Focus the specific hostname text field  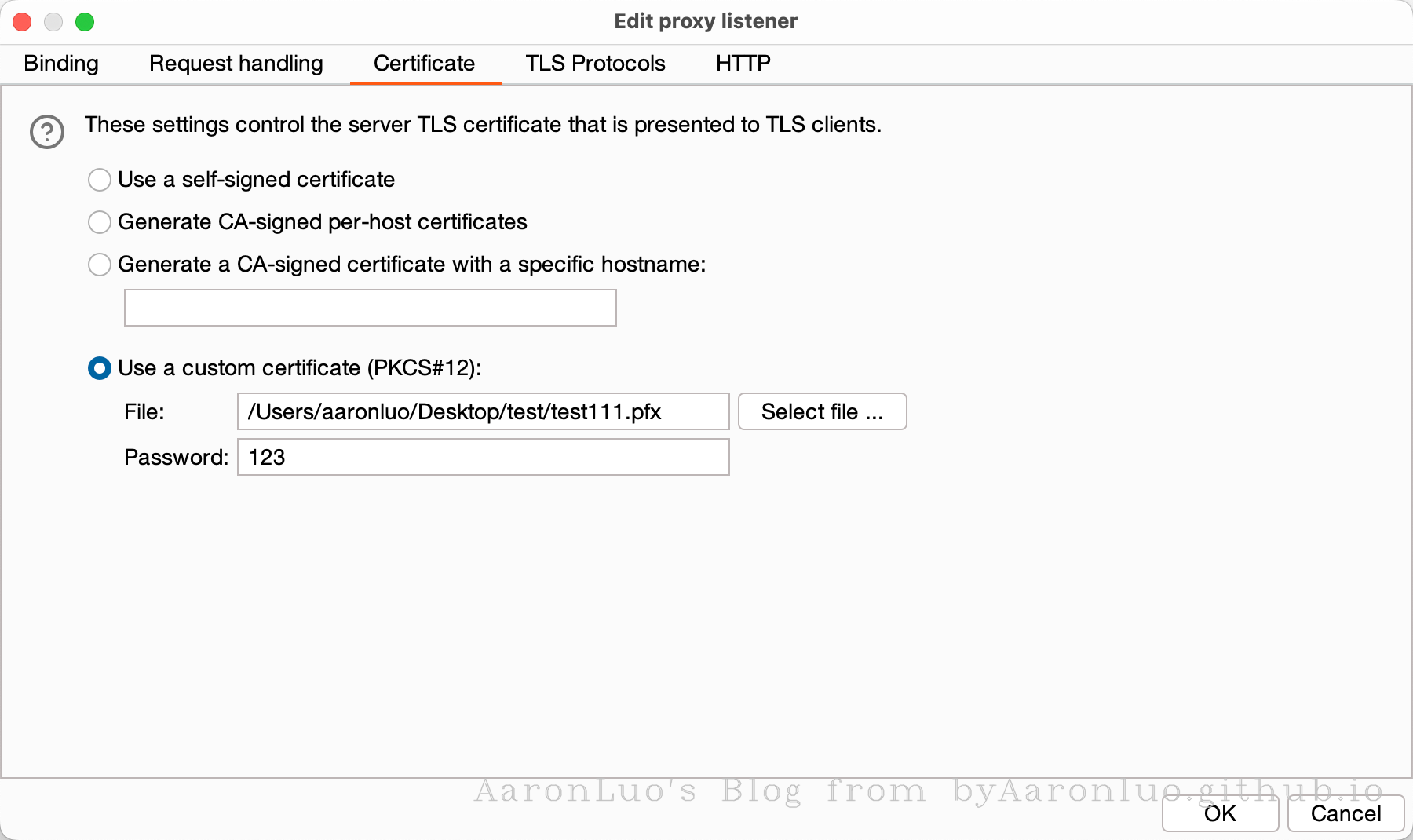click(x=370, y=308)
